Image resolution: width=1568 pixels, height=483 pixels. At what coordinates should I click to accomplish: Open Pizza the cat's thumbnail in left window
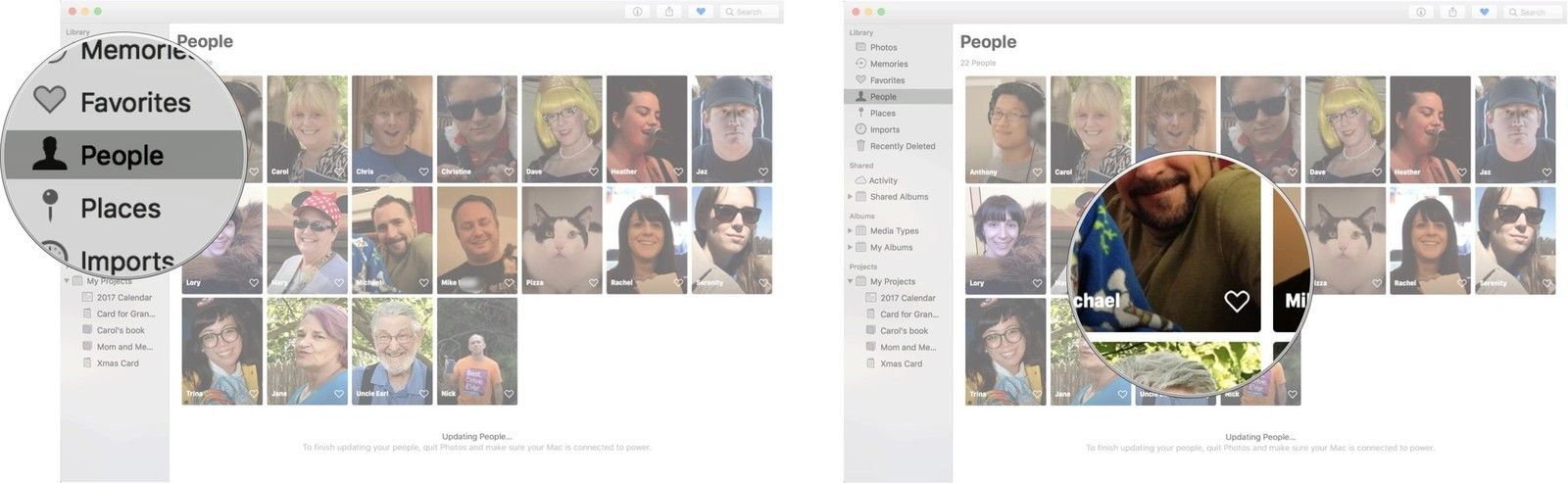point(562,238)
